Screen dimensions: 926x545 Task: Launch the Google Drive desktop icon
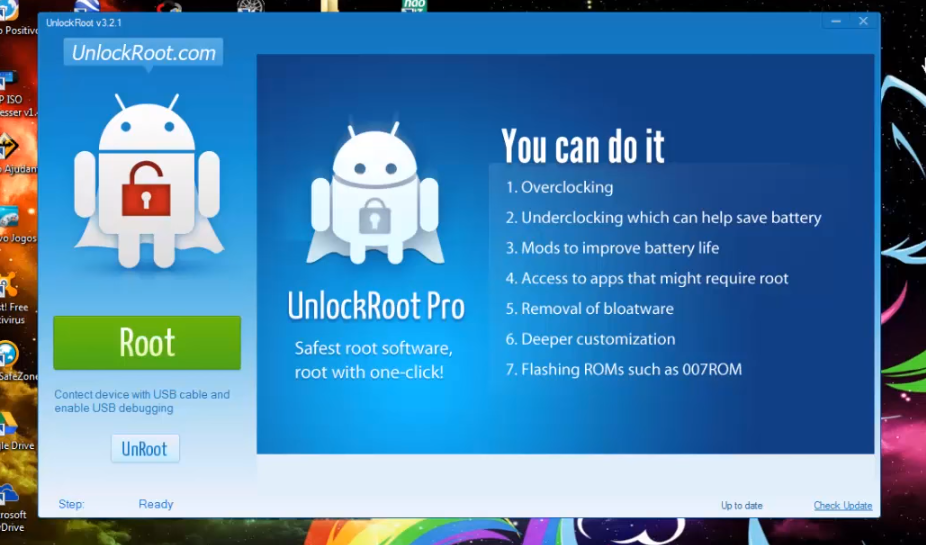click(10, 427)
